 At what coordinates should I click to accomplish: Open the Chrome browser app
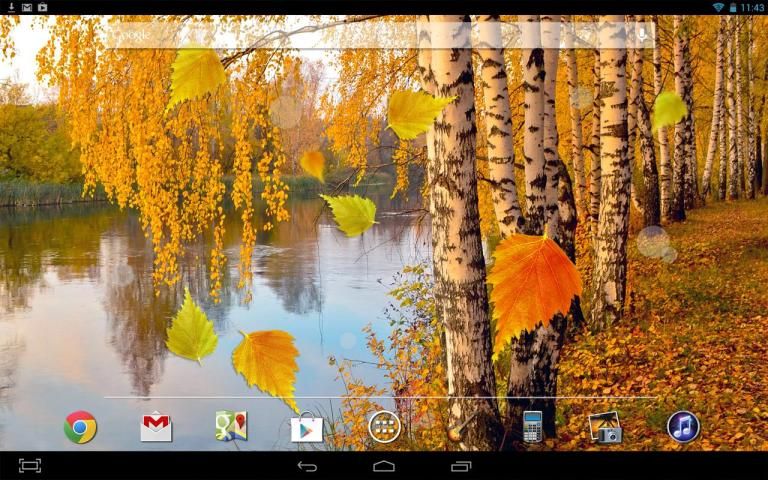(x=80, y=427)
